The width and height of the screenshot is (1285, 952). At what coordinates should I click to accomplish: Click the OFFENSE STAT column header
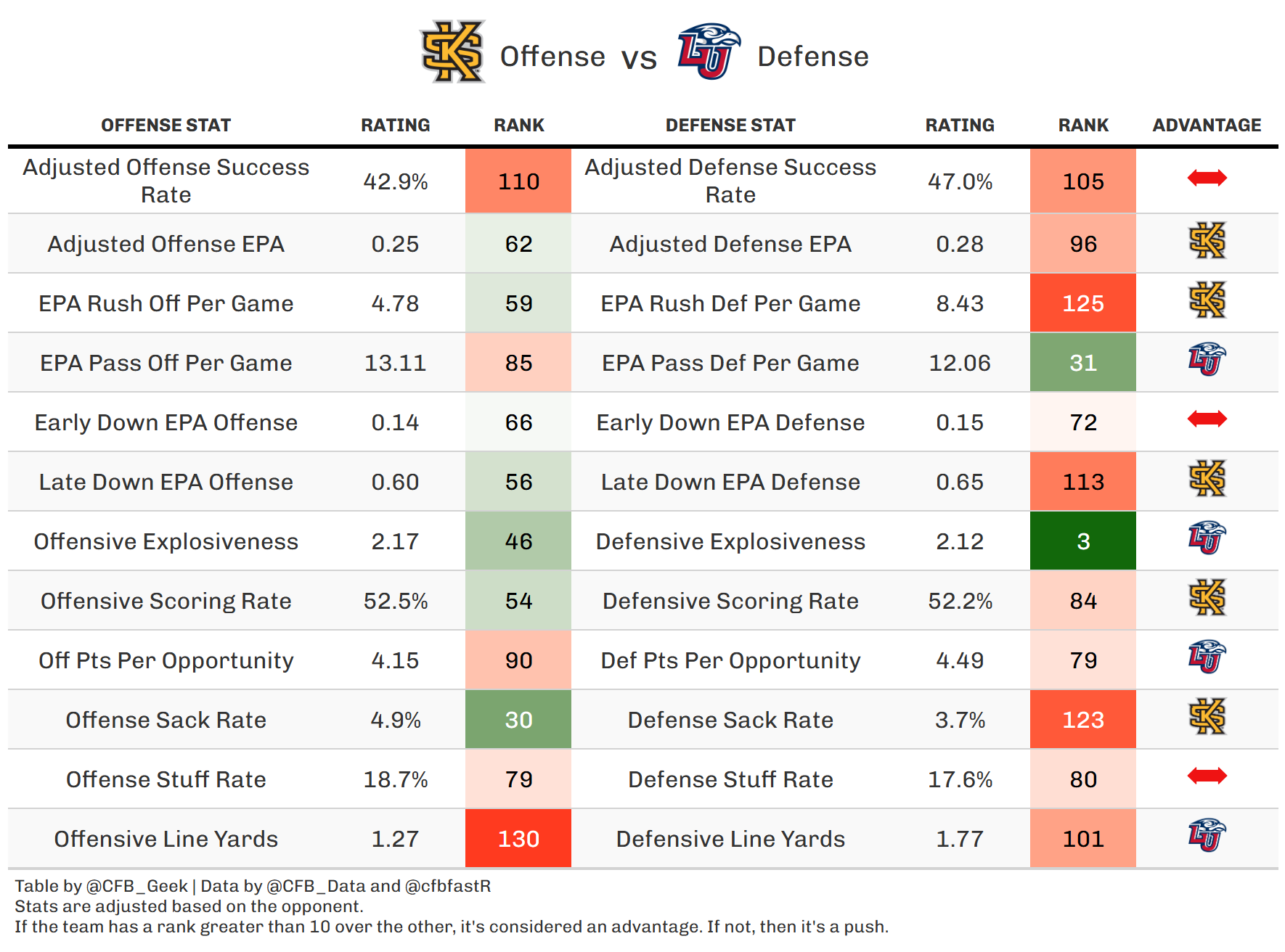166,126
